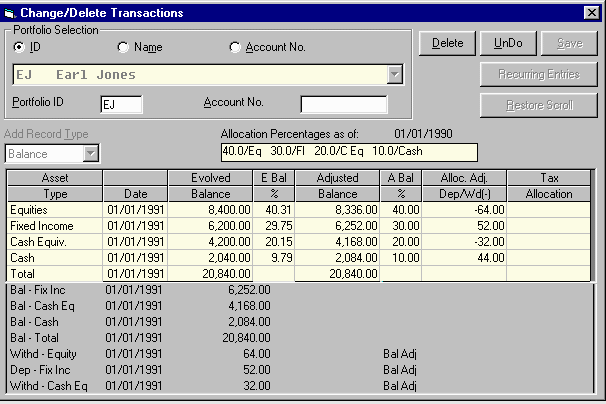
Task: Close the Change/Delete Transactions window
Action: click(591, 13)
